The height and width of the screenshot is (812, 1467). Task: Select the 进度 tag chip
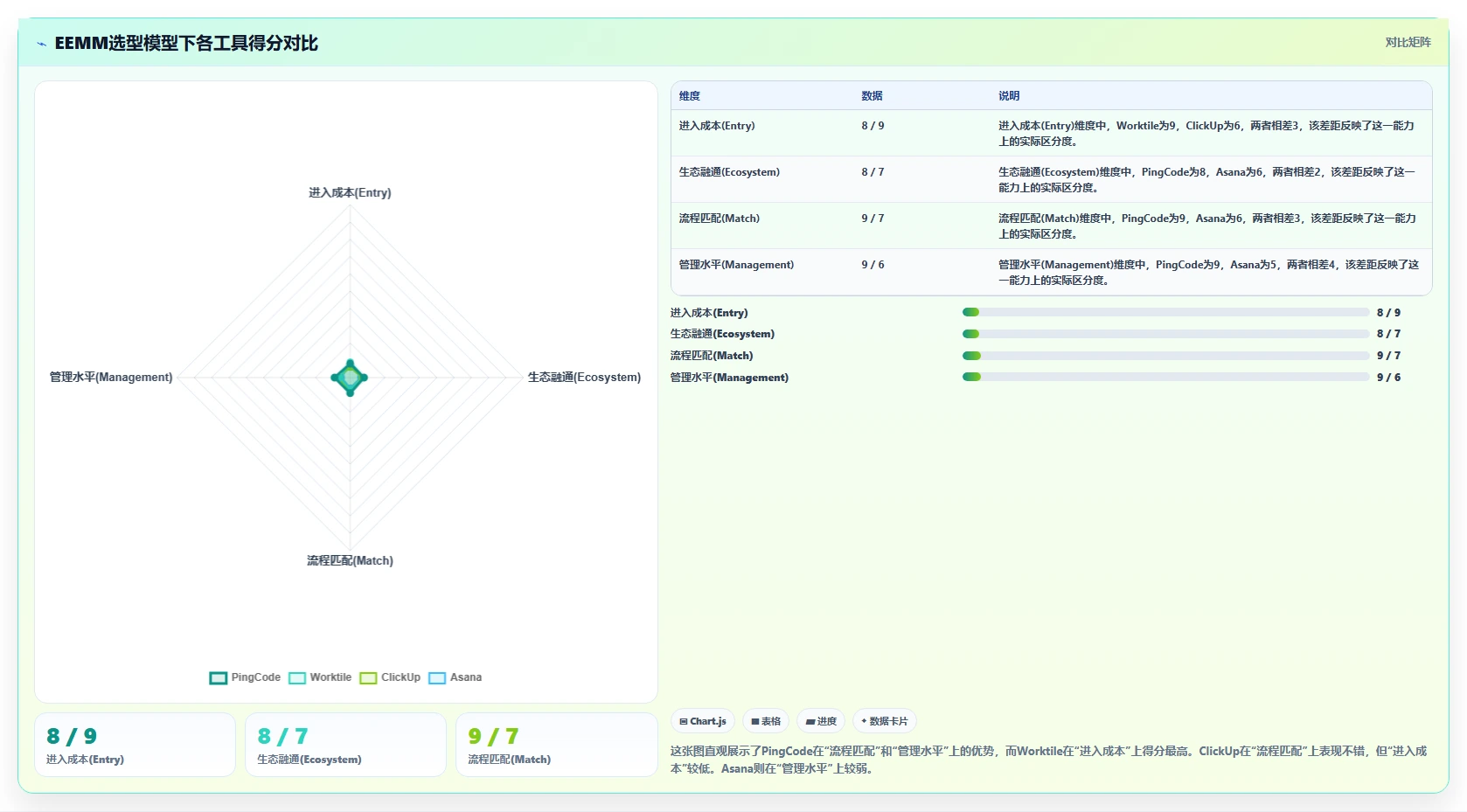(x=821, y=721)
